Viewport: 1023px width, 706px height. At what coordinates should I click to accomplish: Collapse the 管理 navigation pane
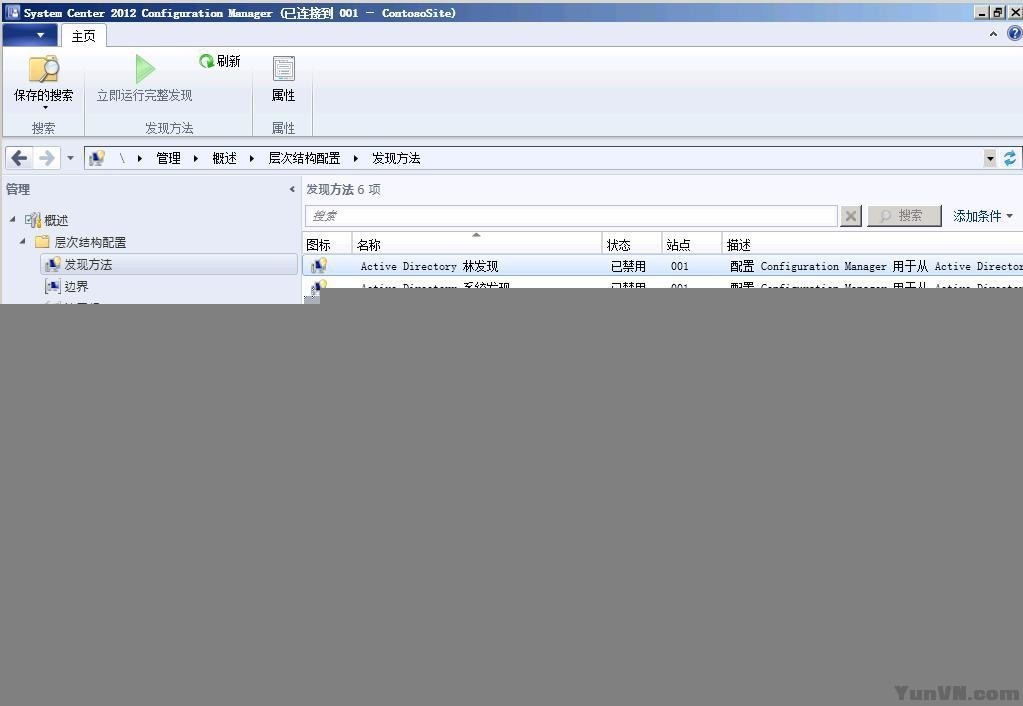click(x=292, y=189)
